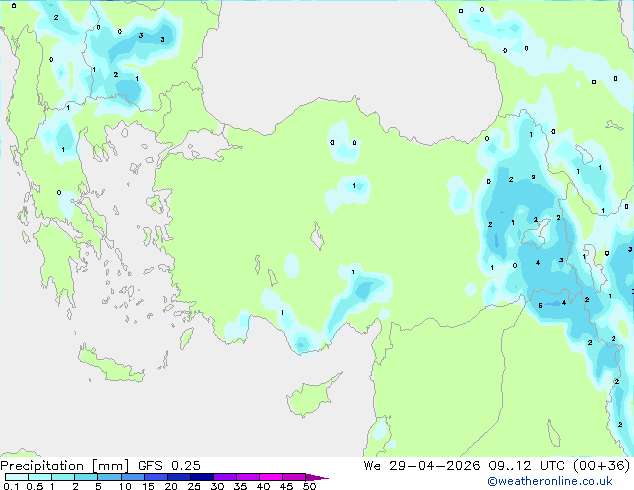Click legend scale label "0.5"
Image resolution: width=634 pixels, height=490 pixels.
[x=35, y=486]
